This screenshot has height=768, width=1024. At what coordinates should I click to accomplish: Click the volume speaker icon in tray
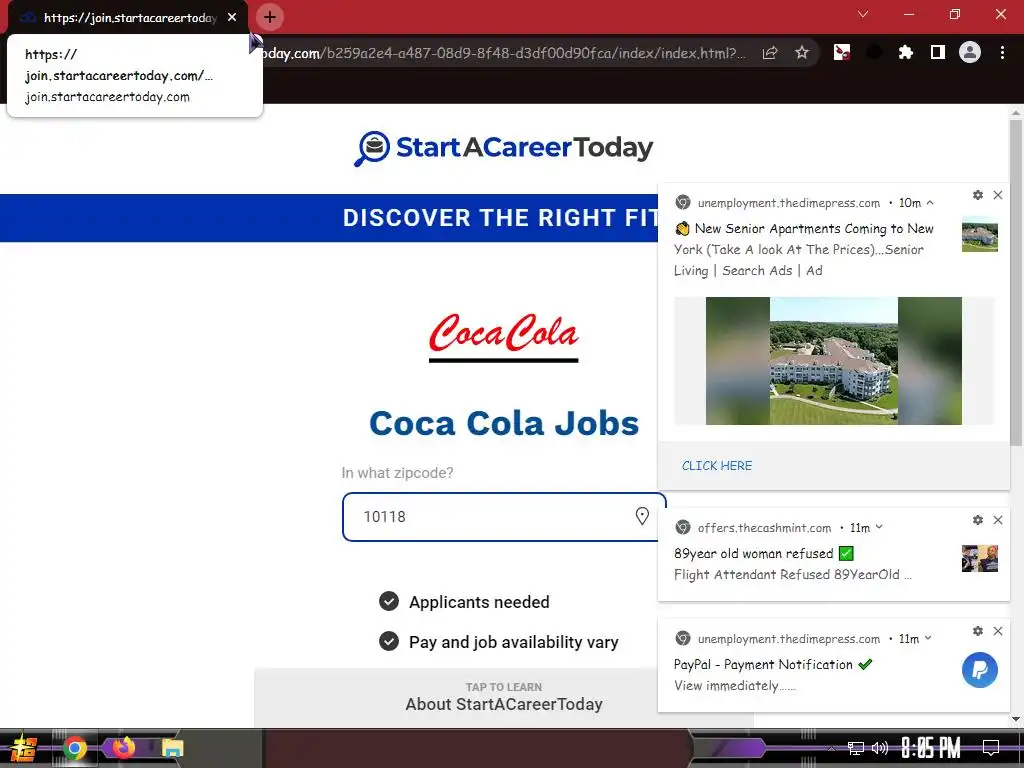click(x=880, y=748)
